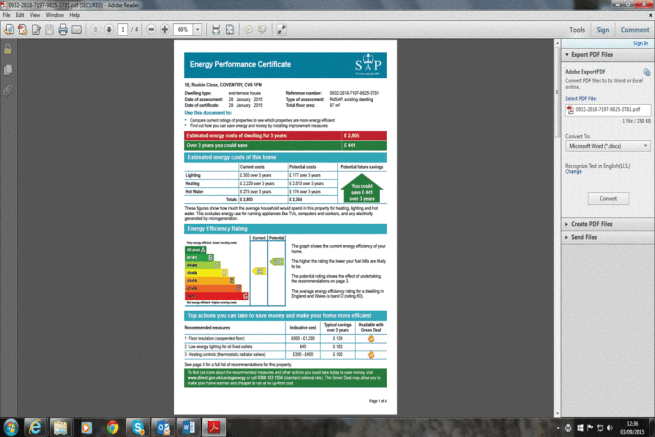Click the email envelope icon
The image size is (655, 437).
[x=76, y=30]
